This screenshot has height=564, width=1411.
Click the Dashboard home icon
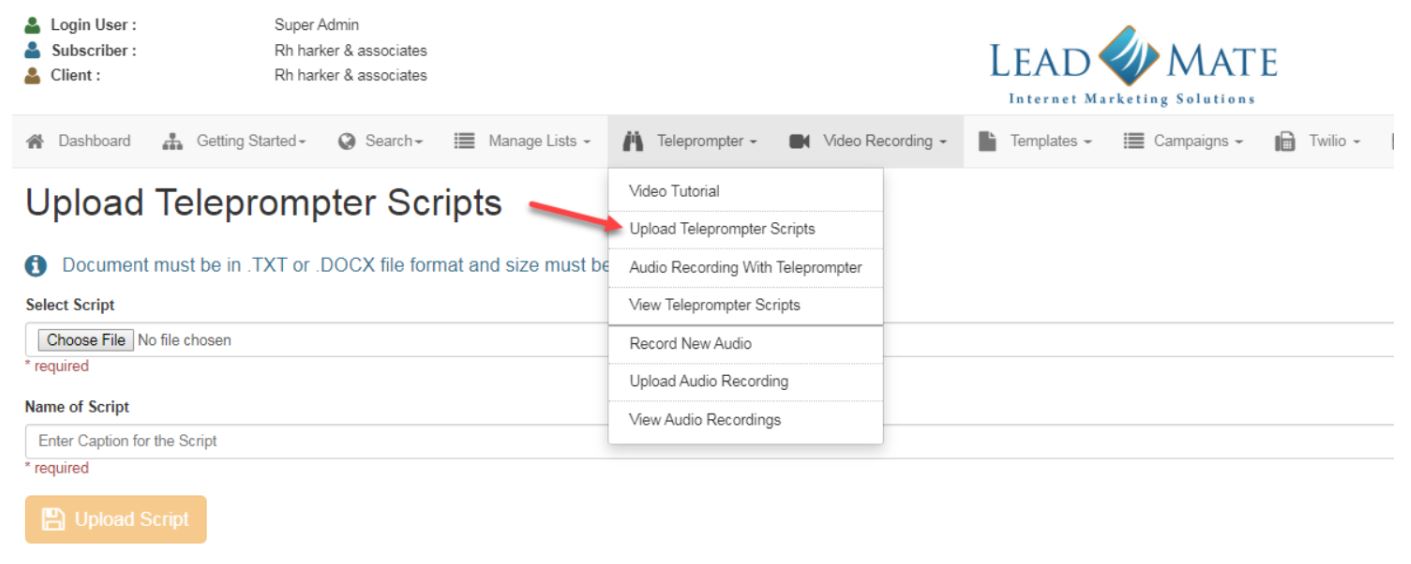point(34,142)
